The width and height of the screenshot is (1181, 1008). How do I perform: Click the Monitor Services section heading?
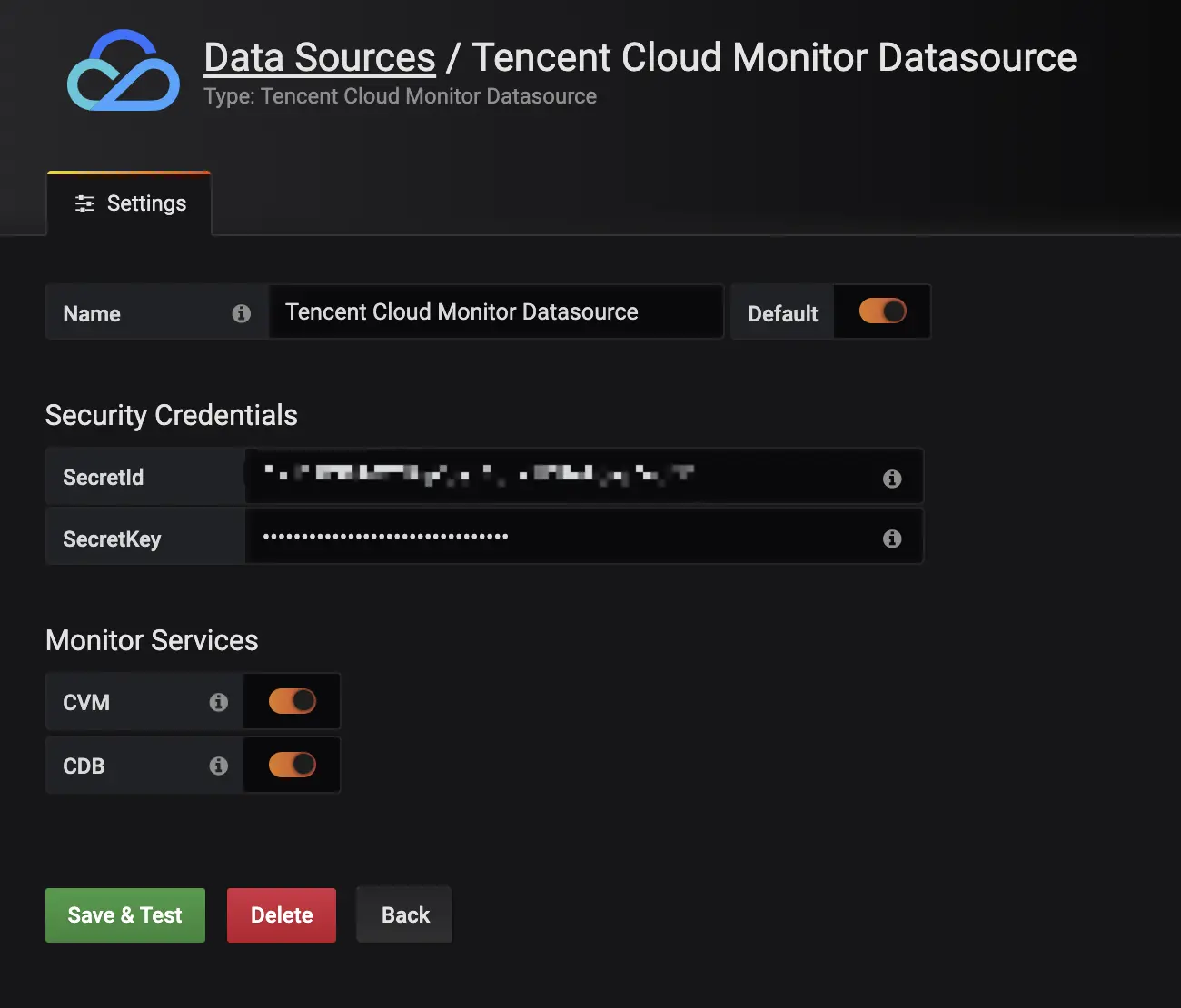pyautogui.click(x=152, y=640)
